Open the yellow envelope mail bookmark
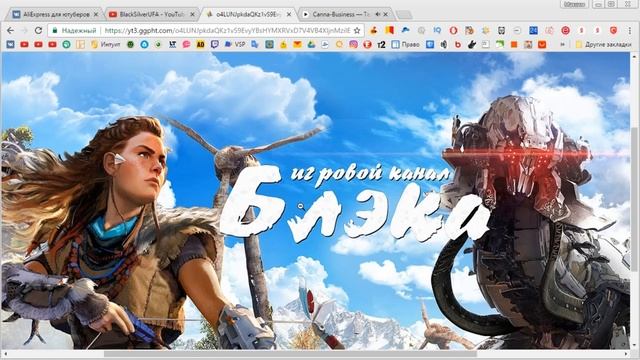The height and width of the screenshot is (360, 640). 298,44
